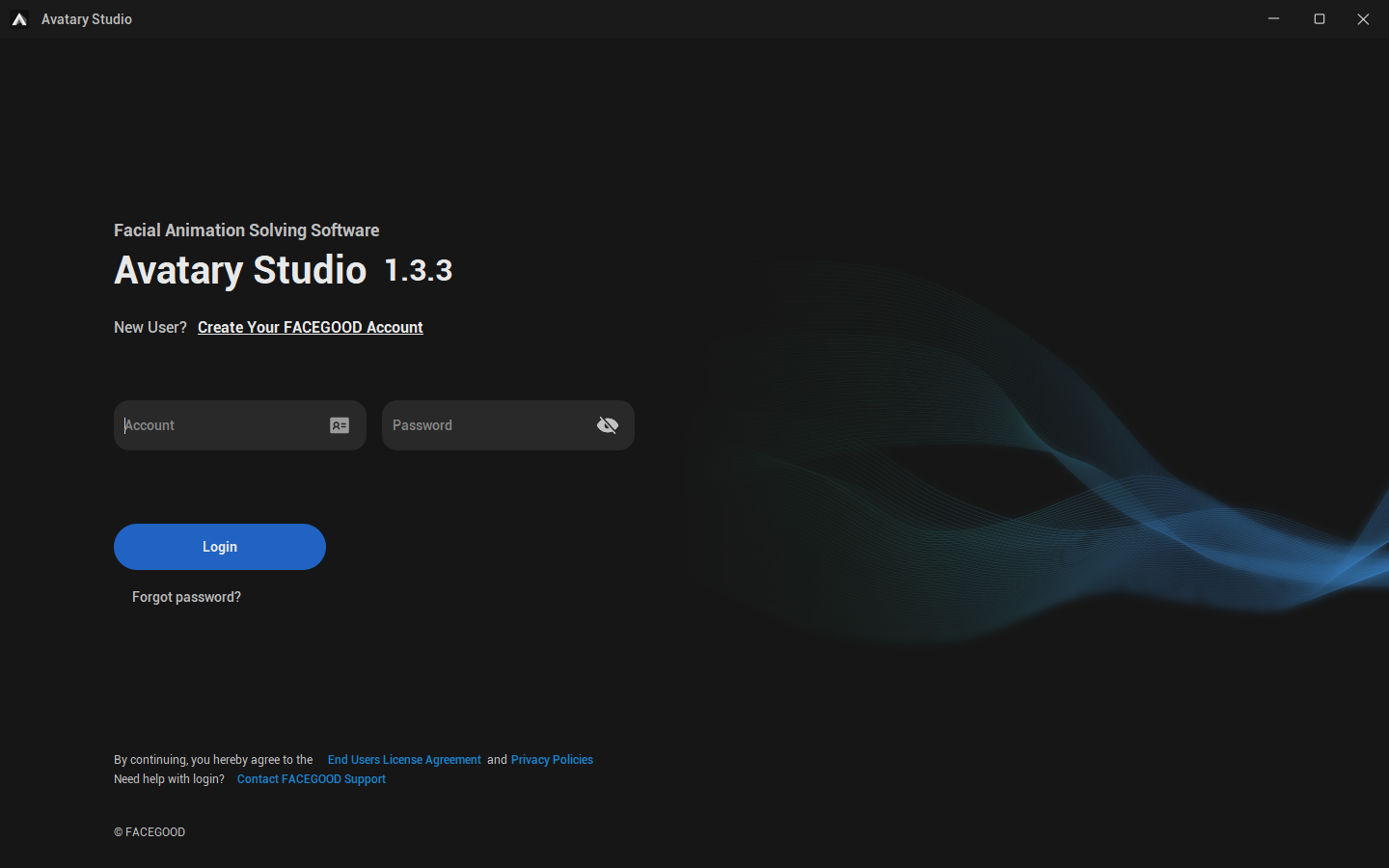
Task: Open the Privacy Policies link
Action: tap(552, 760)
